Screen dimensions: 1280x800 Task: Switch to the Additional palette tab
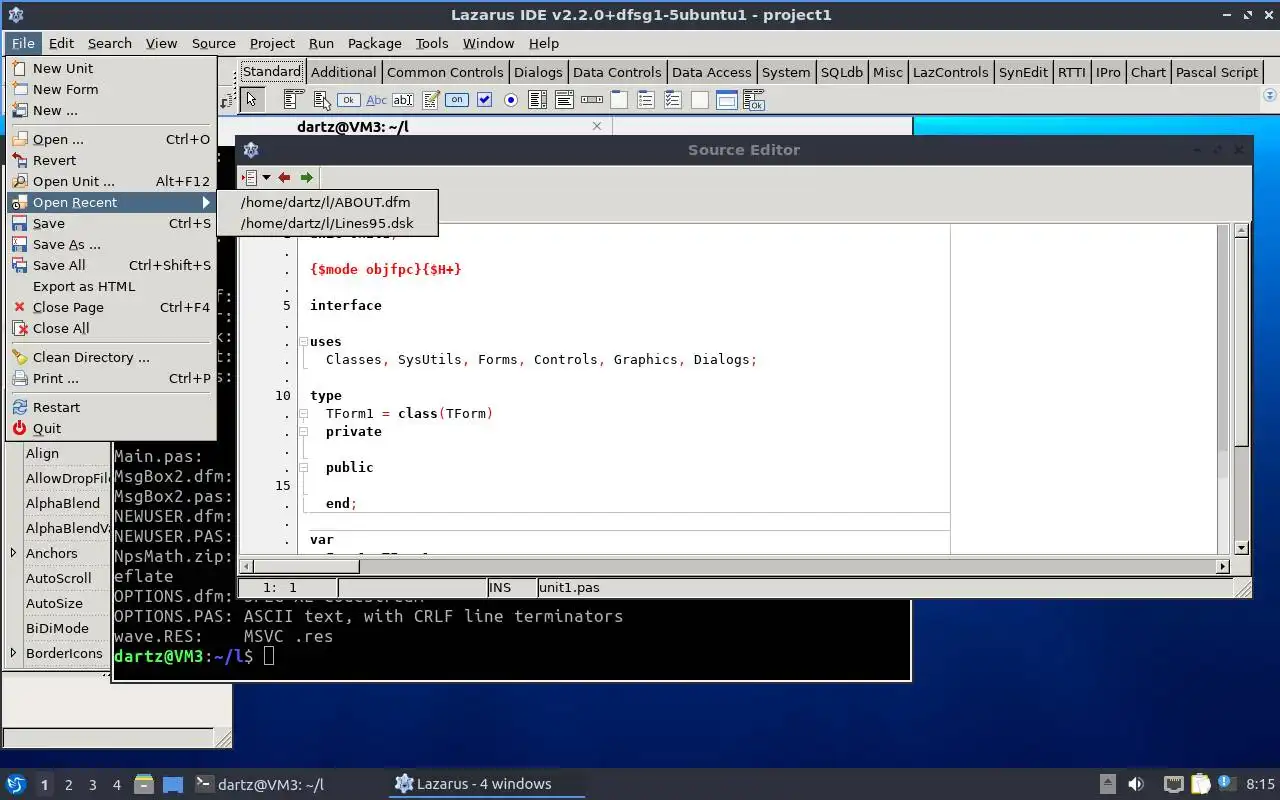click(343, 72)
